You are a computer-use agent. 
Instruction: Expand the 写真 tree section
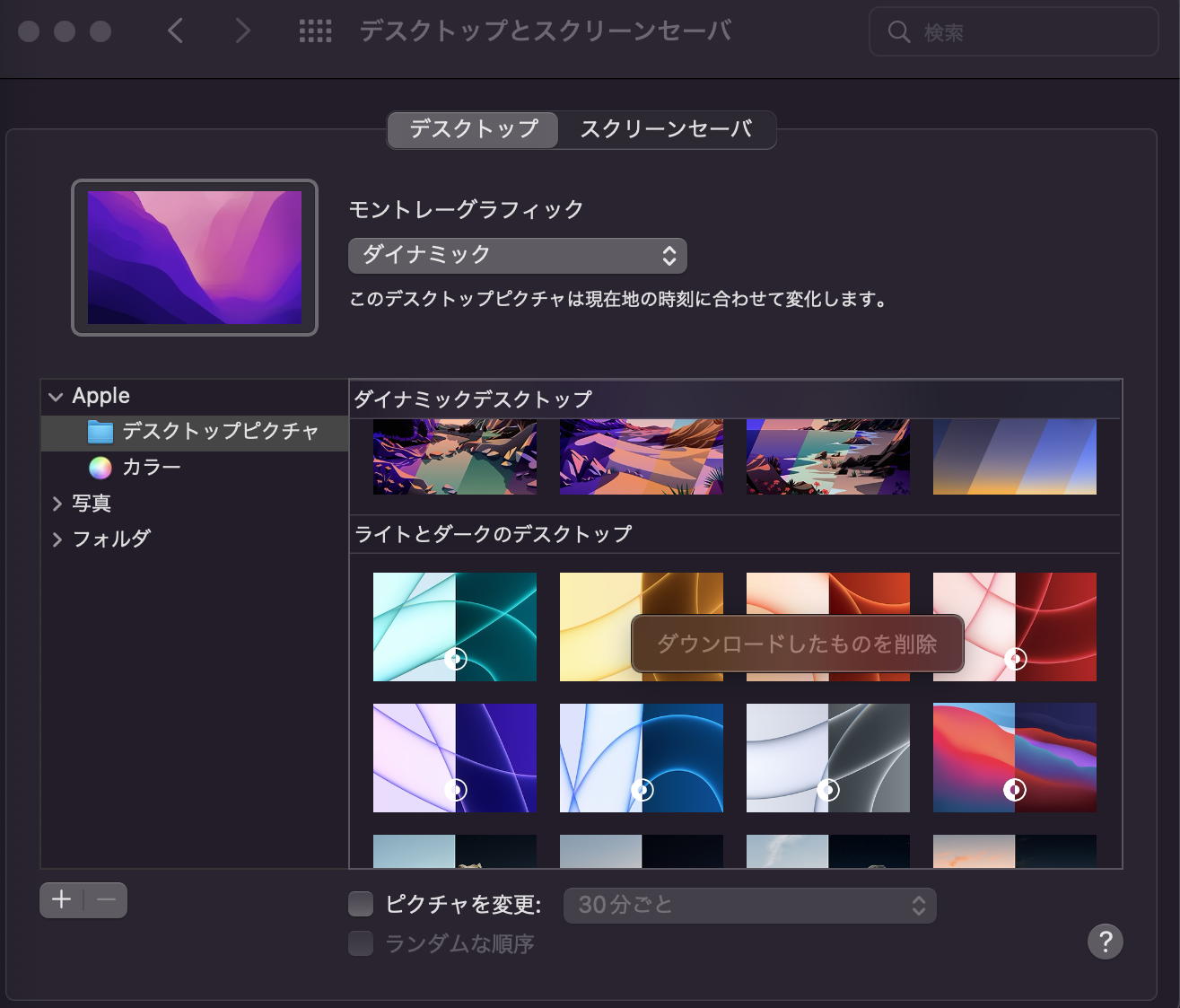point(57,504)
